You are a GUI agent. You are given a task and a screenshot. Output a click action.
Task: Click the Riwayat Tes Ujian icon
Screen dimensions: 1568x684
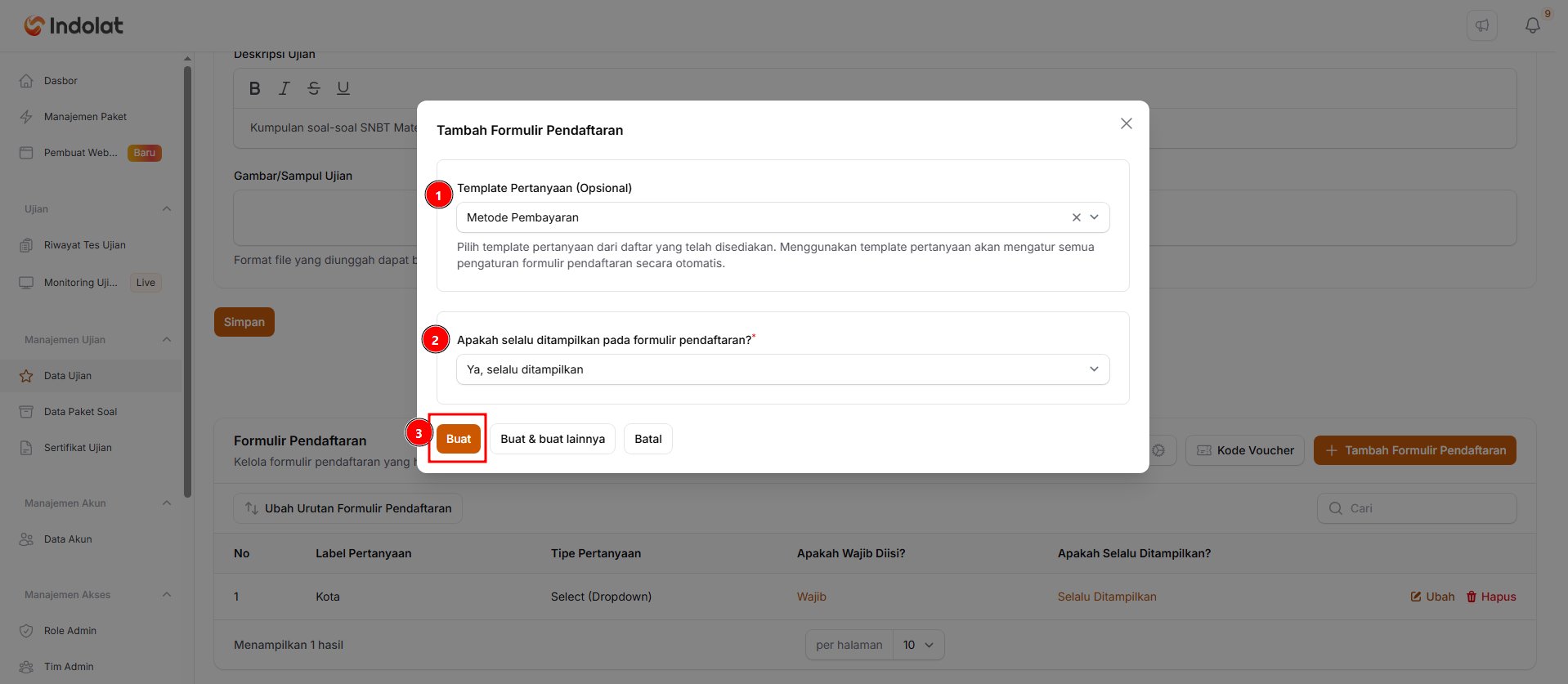pyautogui.click(x=26, y=245)
